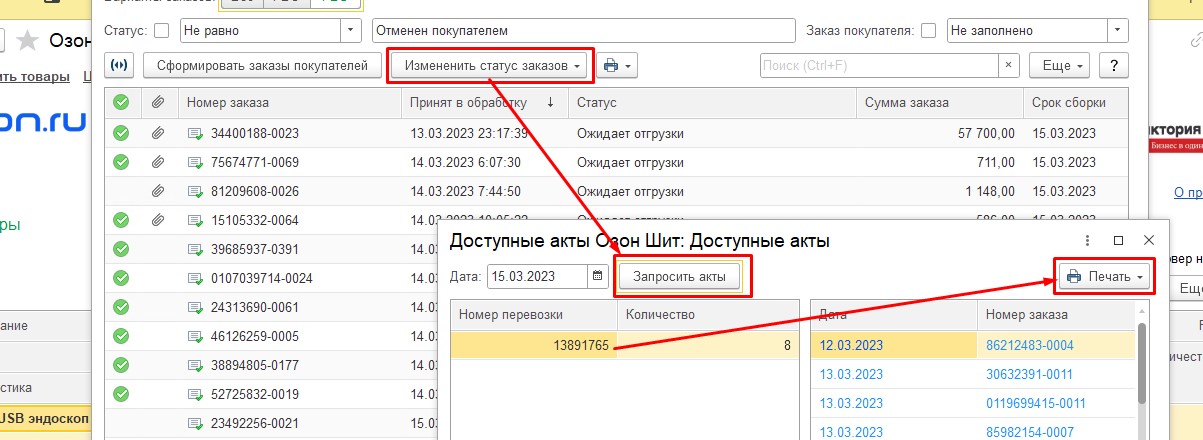Open the three-dot menu of Доступные акты dialog
Screen dimensions: 1203x440
tap(1089, 240)
